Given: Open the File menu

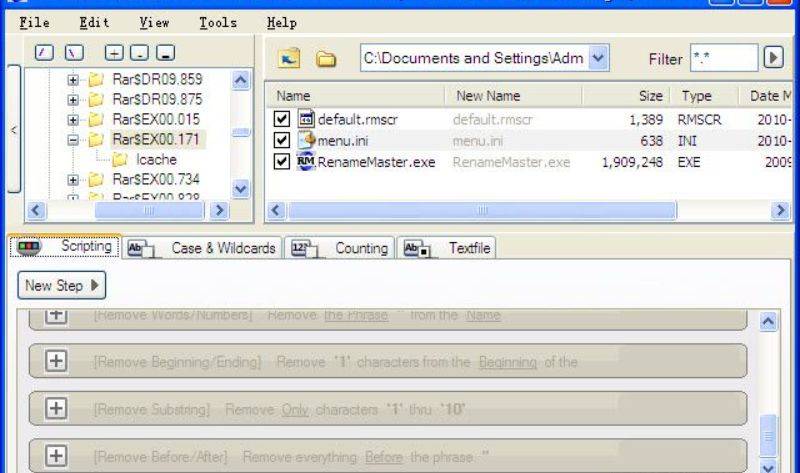Looking at the screenshot, I should pyautogui.click(x=34, y=23).
